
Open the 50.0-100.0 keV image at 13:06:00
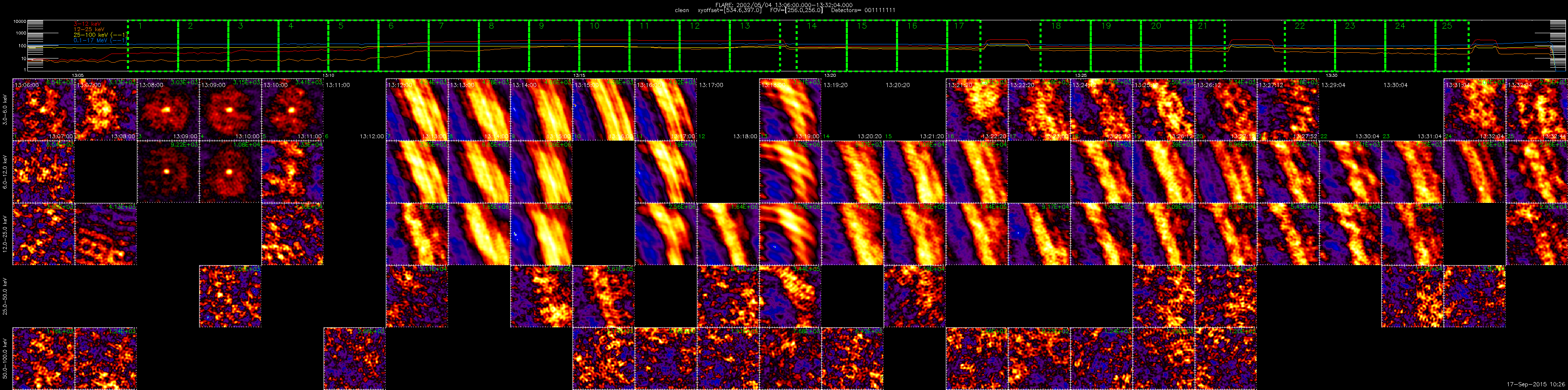pos(43,359)
